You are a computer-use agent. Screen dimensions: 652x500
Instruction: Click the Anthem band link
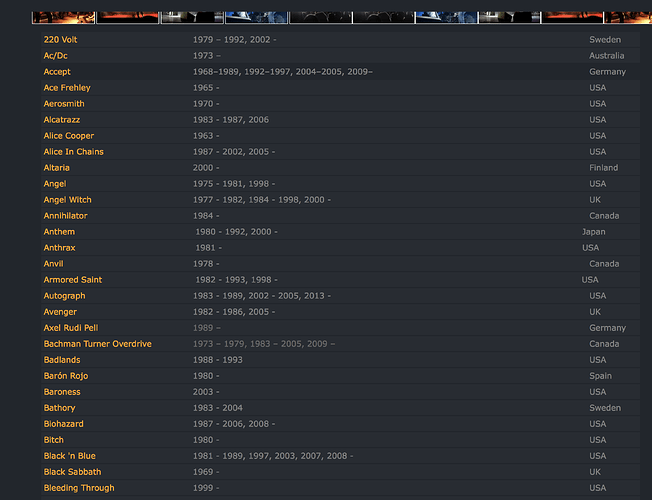pyautogui.click(x=59, y=232)
